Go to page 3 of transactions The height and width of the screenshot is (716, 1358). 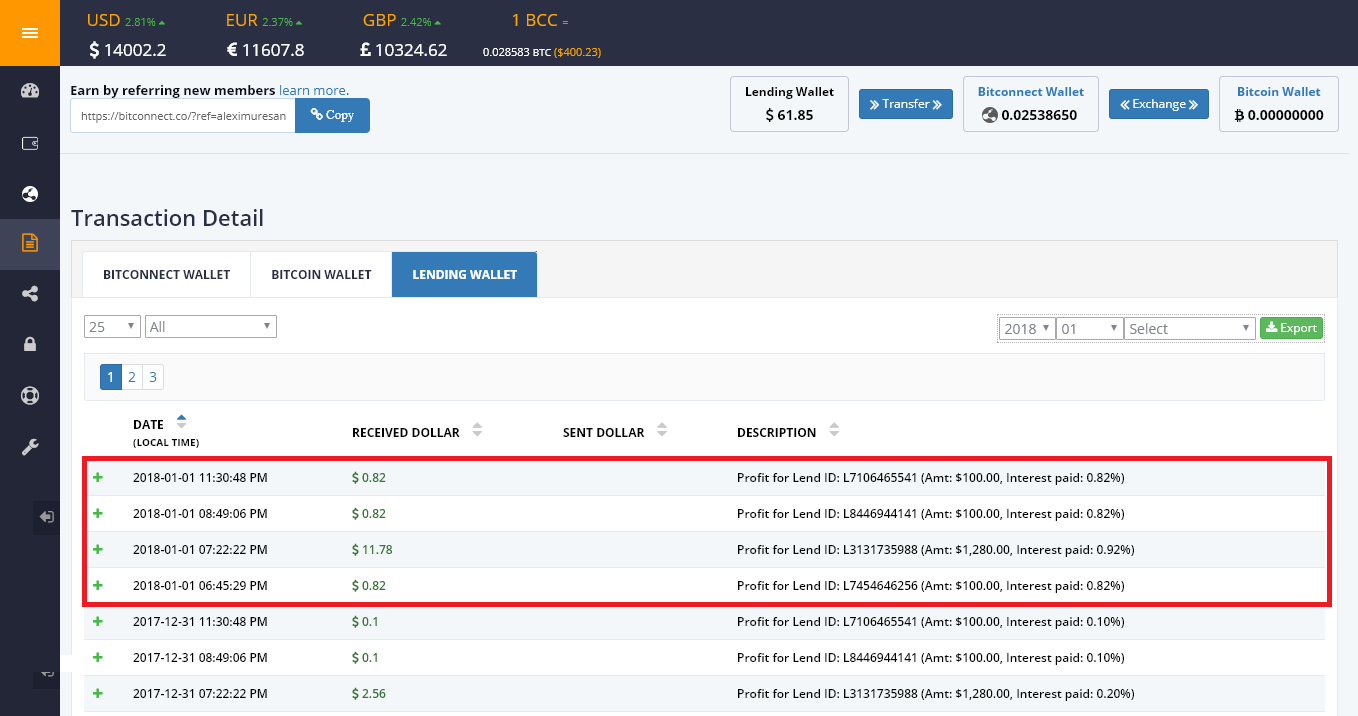point(153,377)
